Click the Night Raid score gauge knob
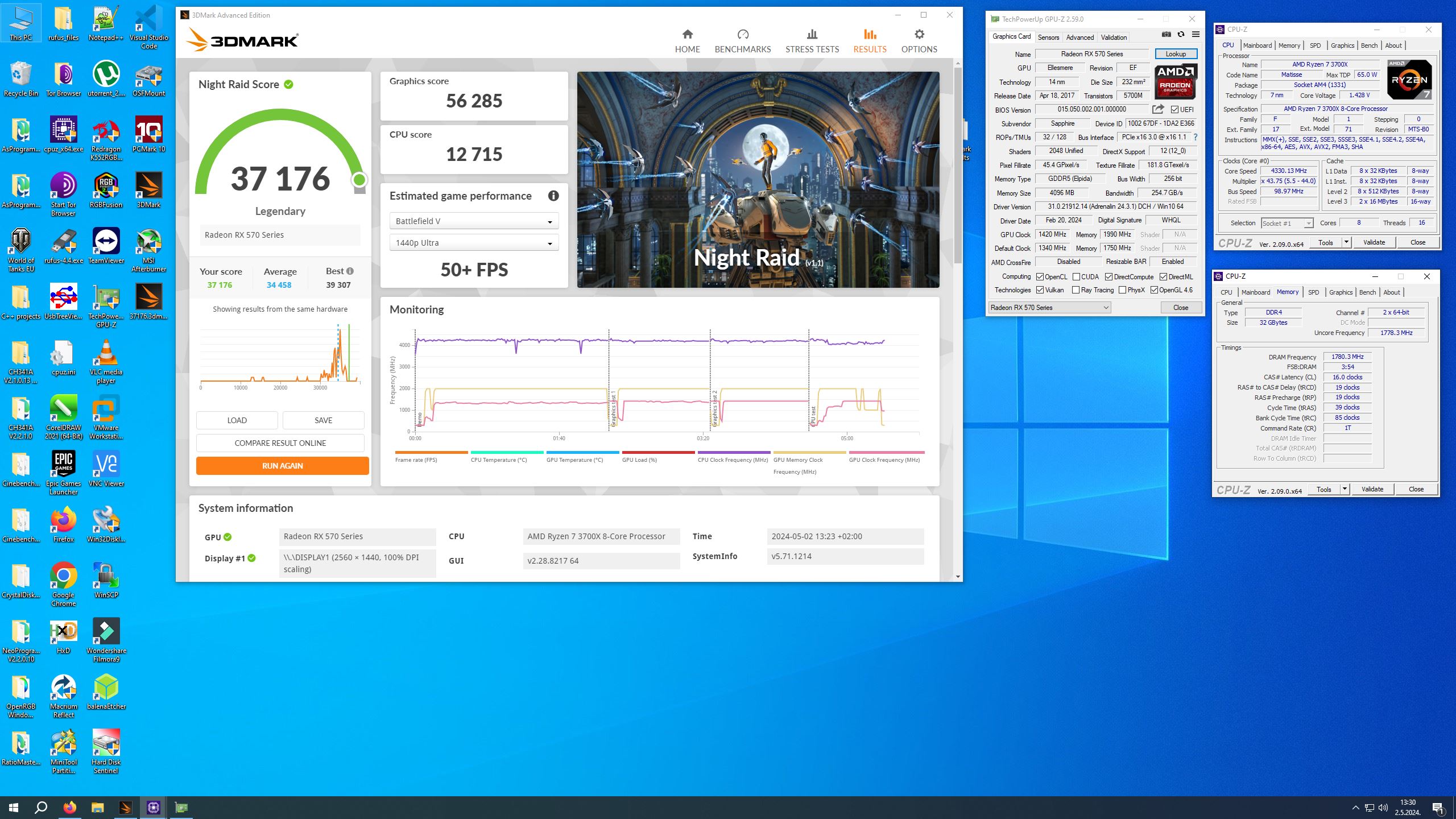The height and width of the screenshot is (819, 1456). point(359,180)
